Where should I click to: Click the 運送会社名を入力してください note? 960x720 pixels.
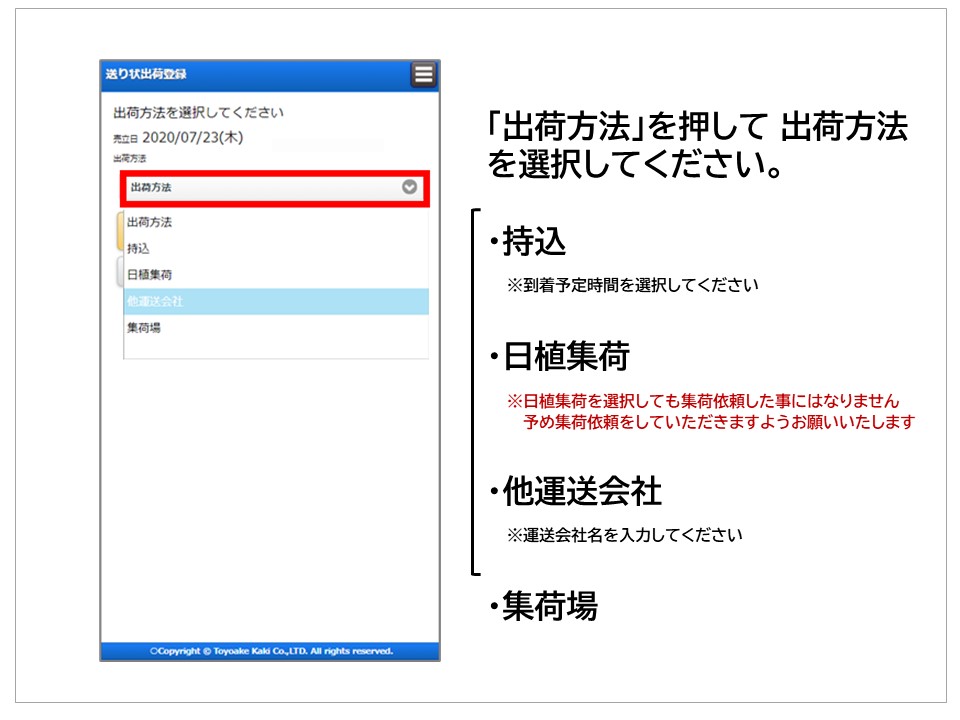tap(624, 535)
